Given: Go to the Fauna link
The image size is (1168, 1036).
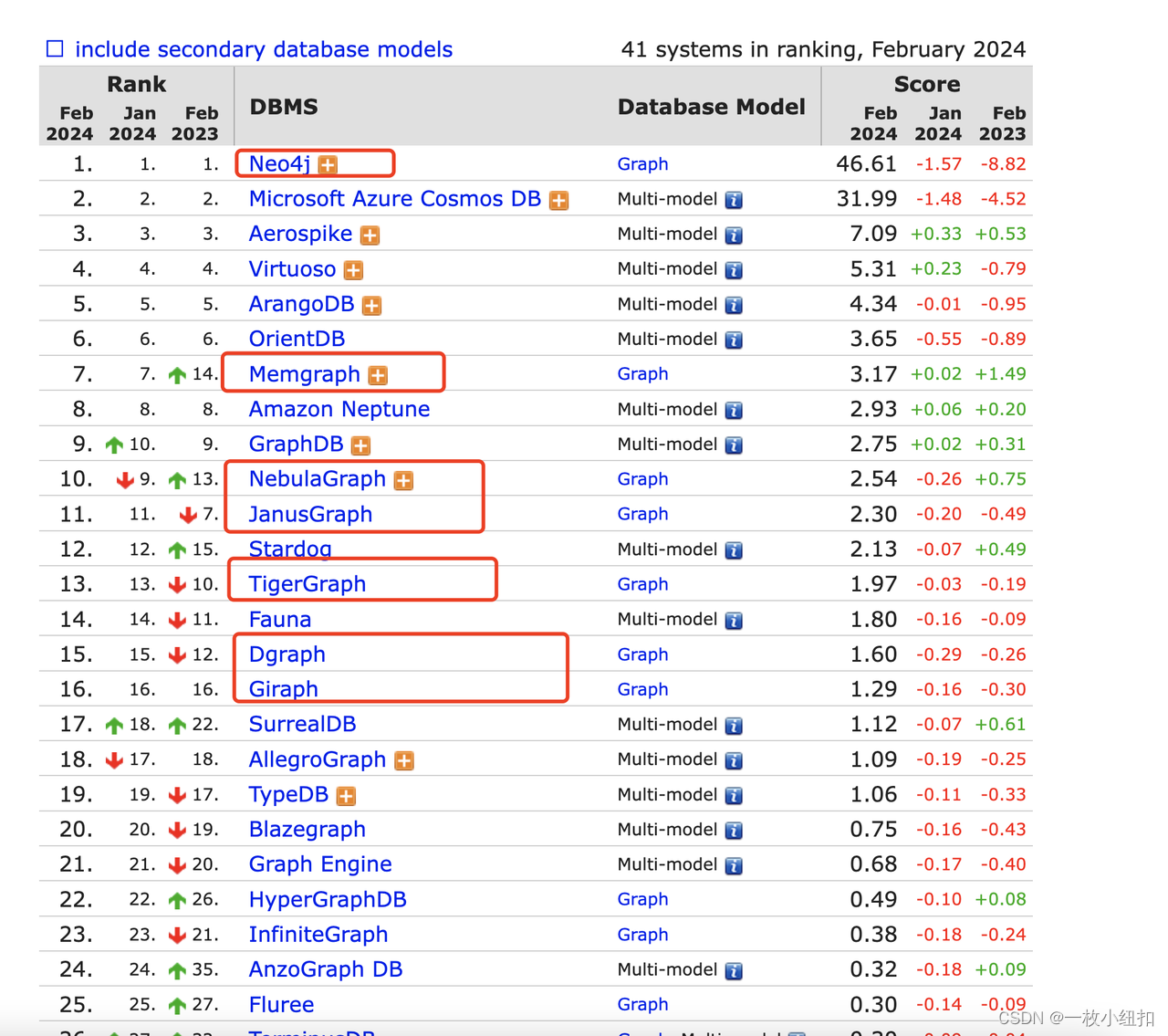Looking at the screenshot, I should click(280, 620).
